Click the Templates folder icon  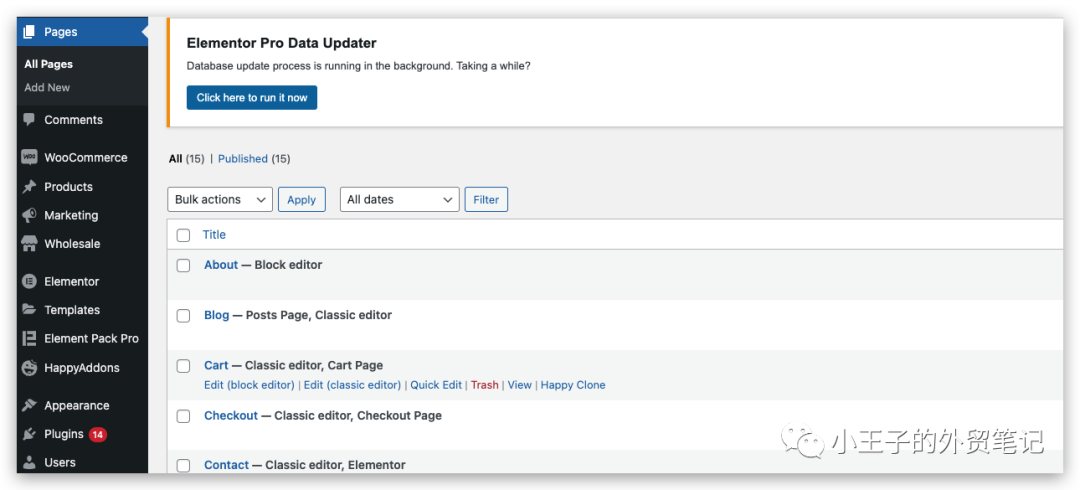[29, 309]
